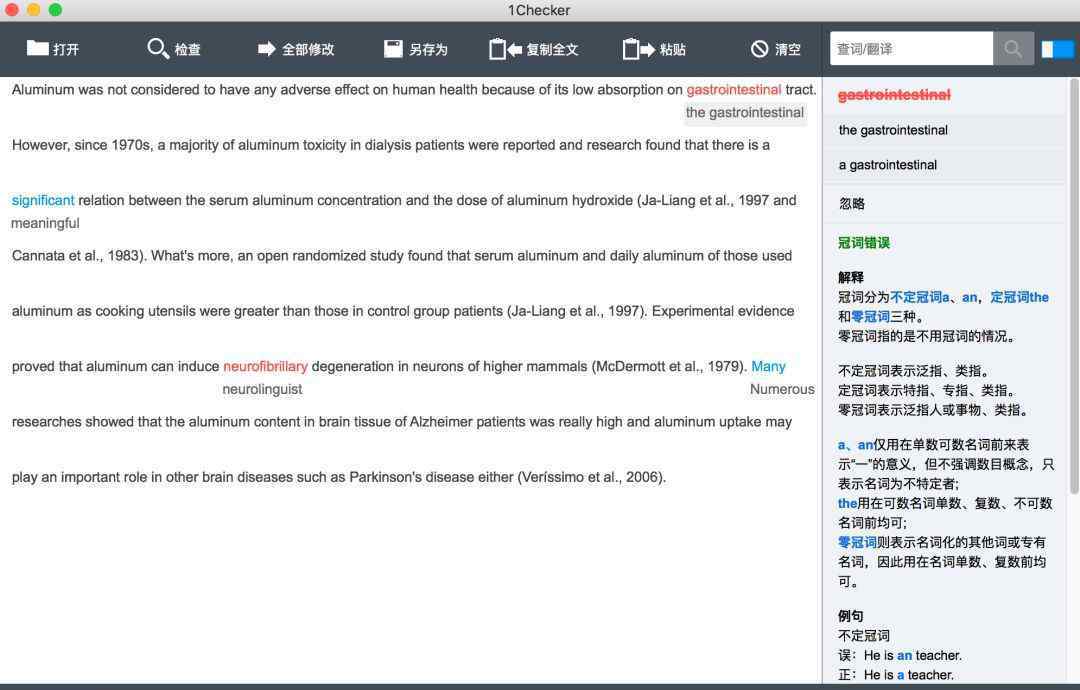Click the green 冠词错误 heading
1080x690 pixels.
[x=864, y=242]
